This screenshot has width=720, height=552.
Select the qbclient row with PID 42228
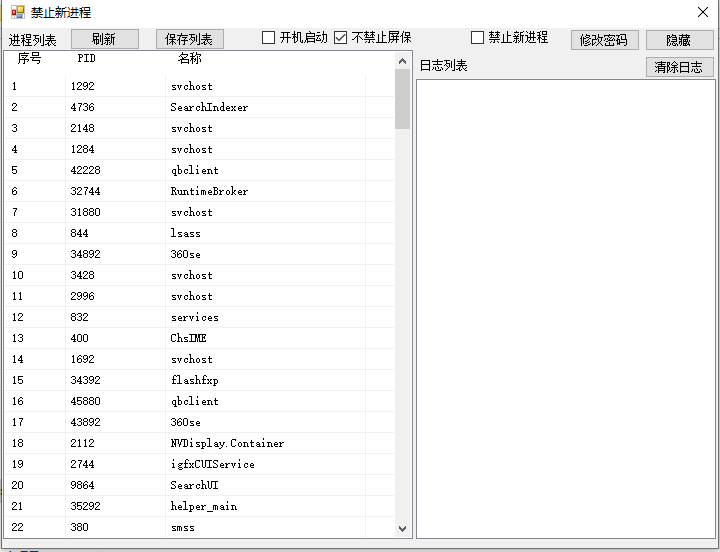200,170
